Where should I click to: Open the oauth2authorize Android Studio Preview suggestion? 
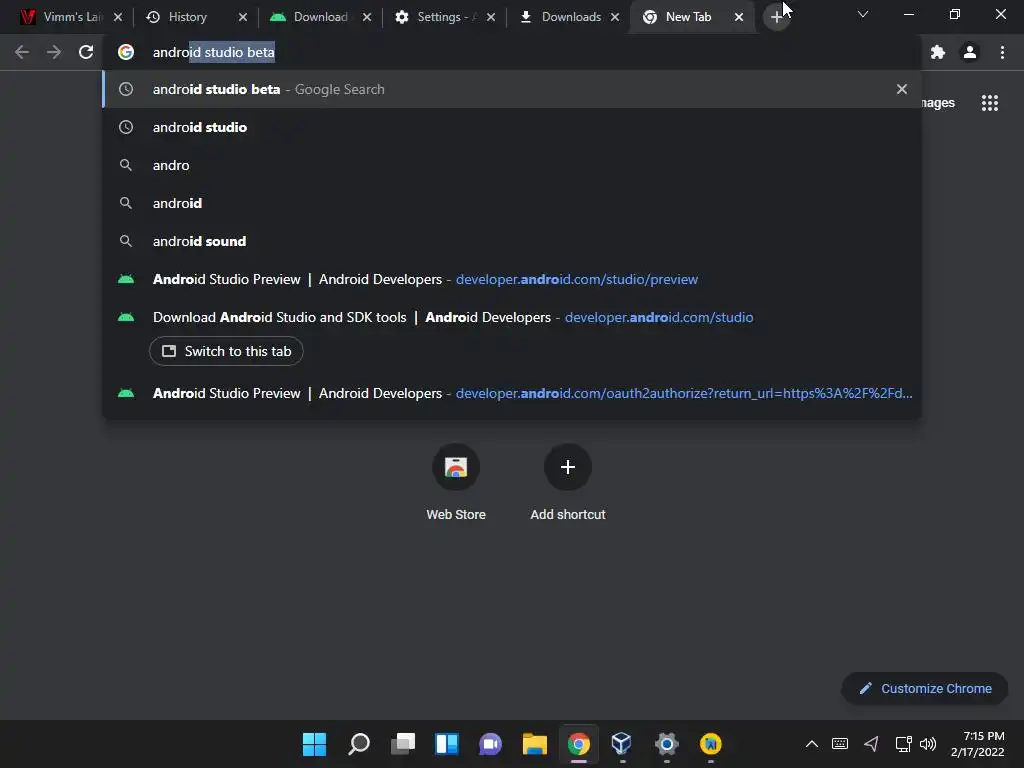coord(512,393)
